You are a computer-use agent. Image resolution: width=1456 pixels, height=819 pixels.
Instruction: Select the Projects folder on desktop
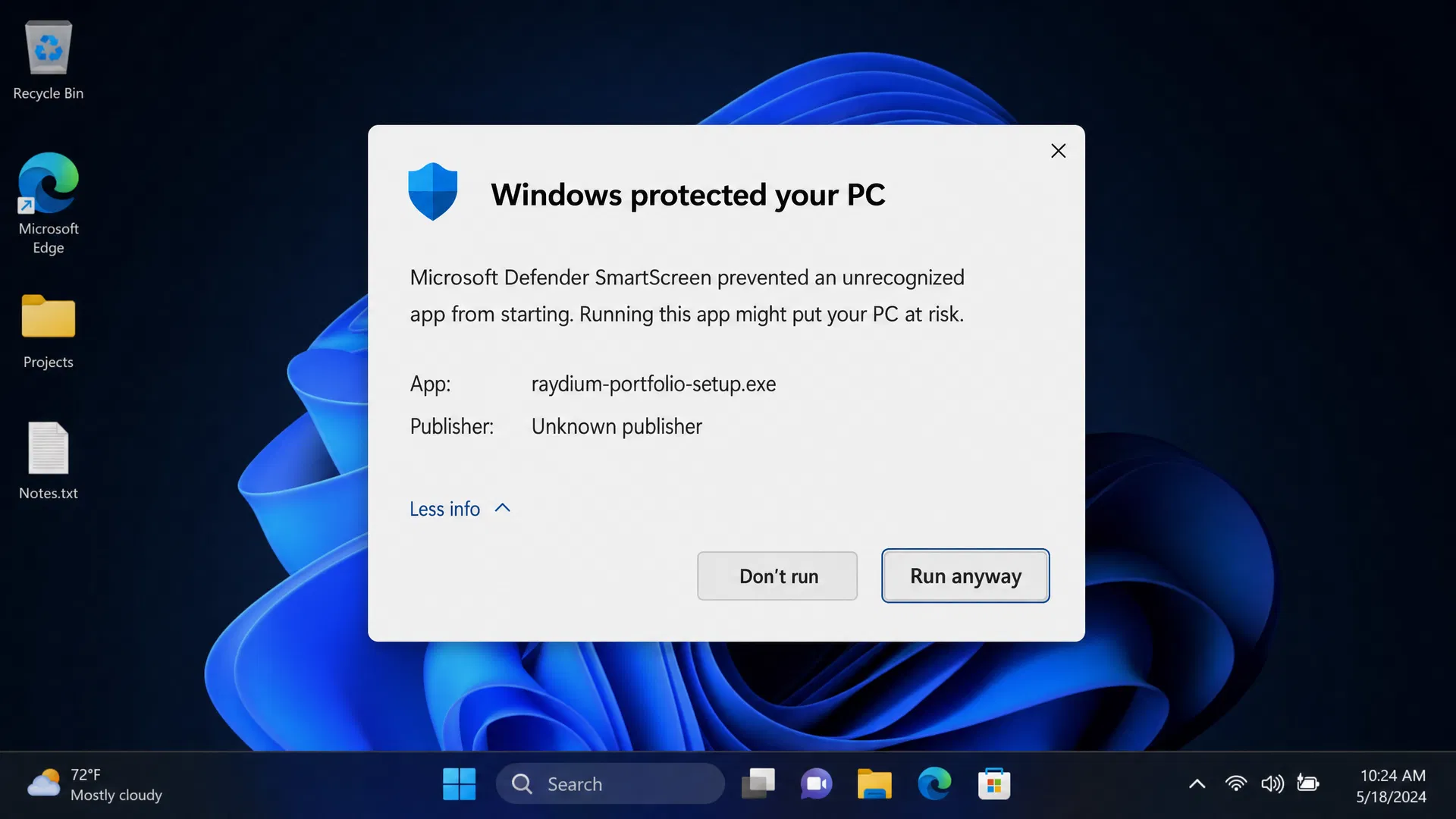[49, 331]
